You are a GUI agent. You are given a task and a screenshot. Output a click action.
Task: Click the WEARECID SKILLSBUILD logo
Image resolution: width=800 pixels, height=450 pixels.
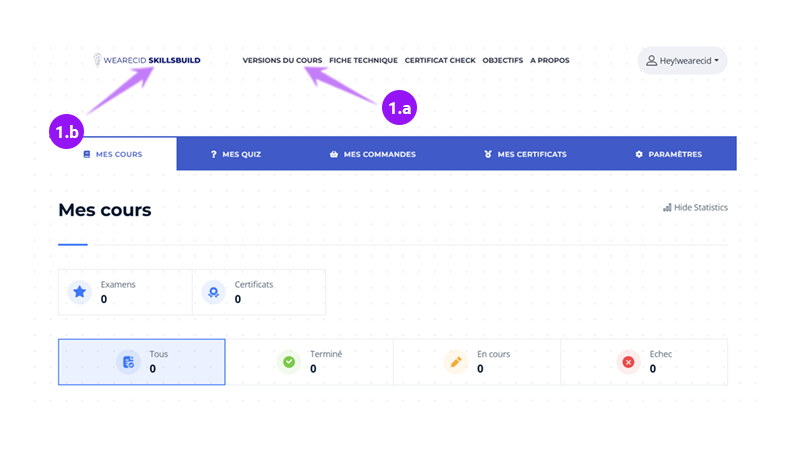pos(146,60)
